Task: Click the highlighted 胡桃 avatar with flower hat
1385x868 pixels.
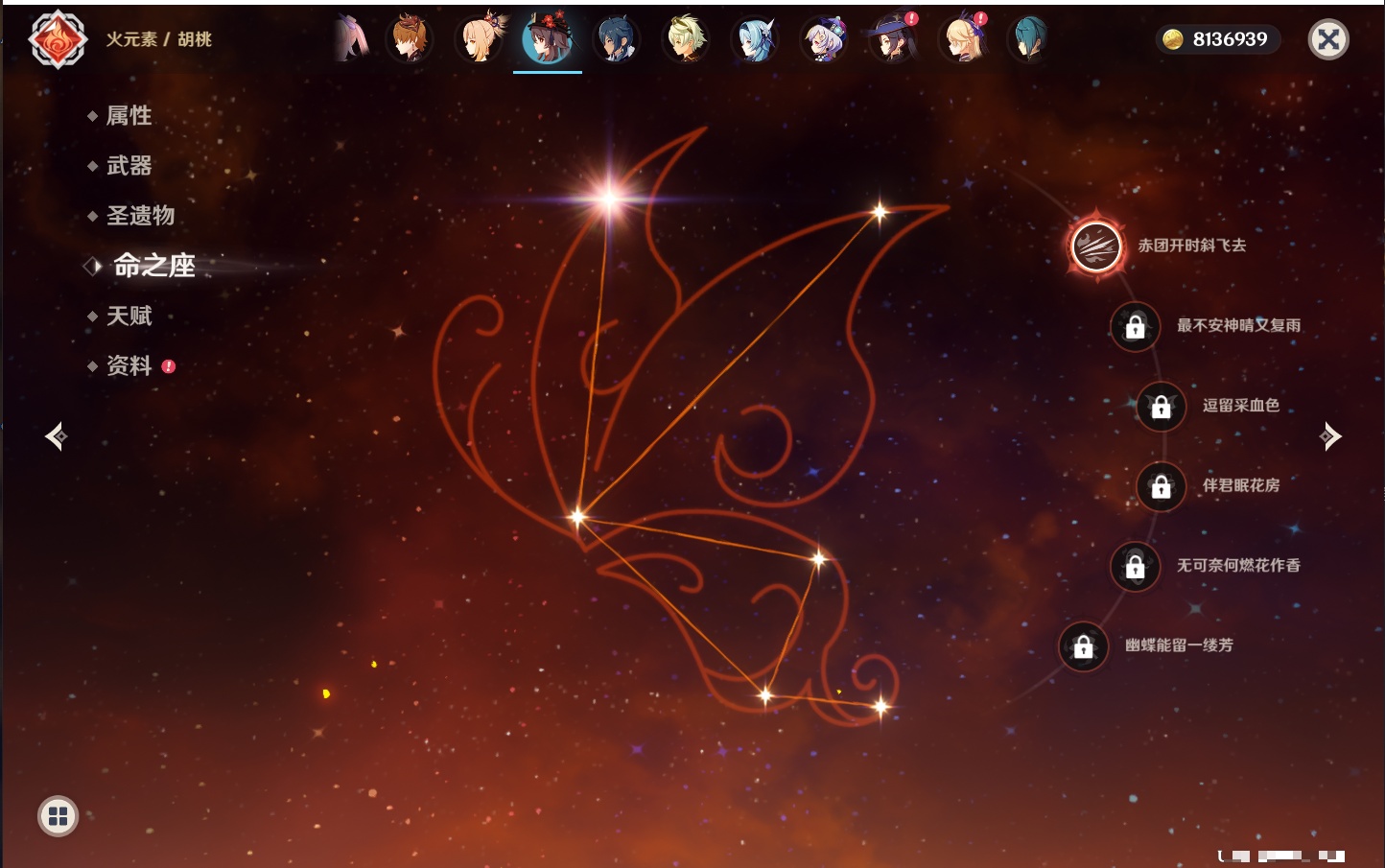Action: pyautogui.click(x=548, y=39)
